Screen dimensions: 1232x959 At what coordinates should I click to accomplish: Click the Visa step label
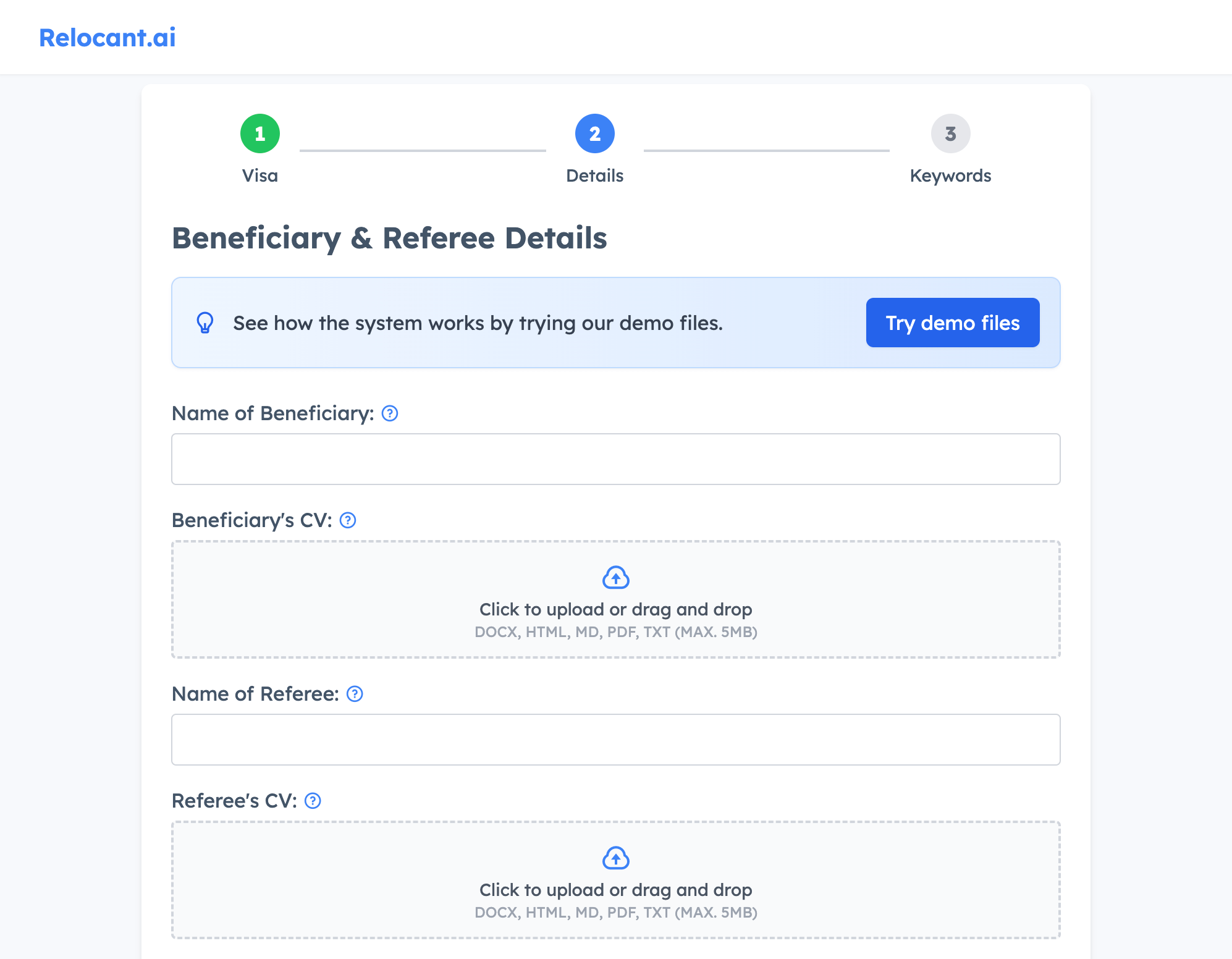(x=260, y=175)
